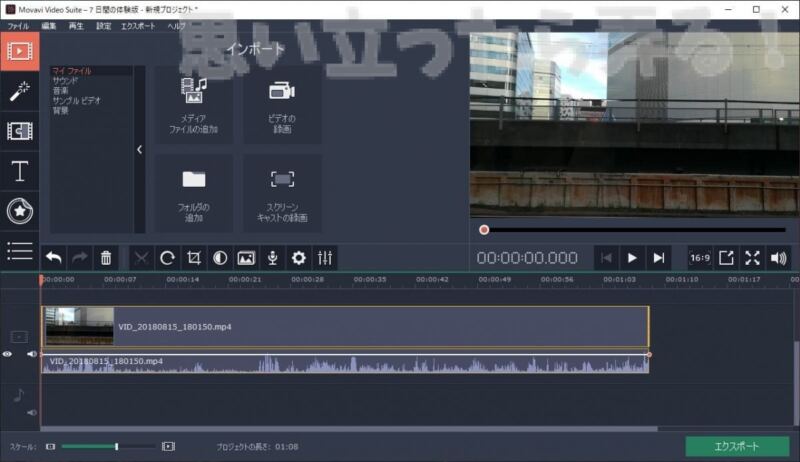Screen dimensions: 800x462
Task: Detach the preview window icon
Action: (x=726, y=258)
